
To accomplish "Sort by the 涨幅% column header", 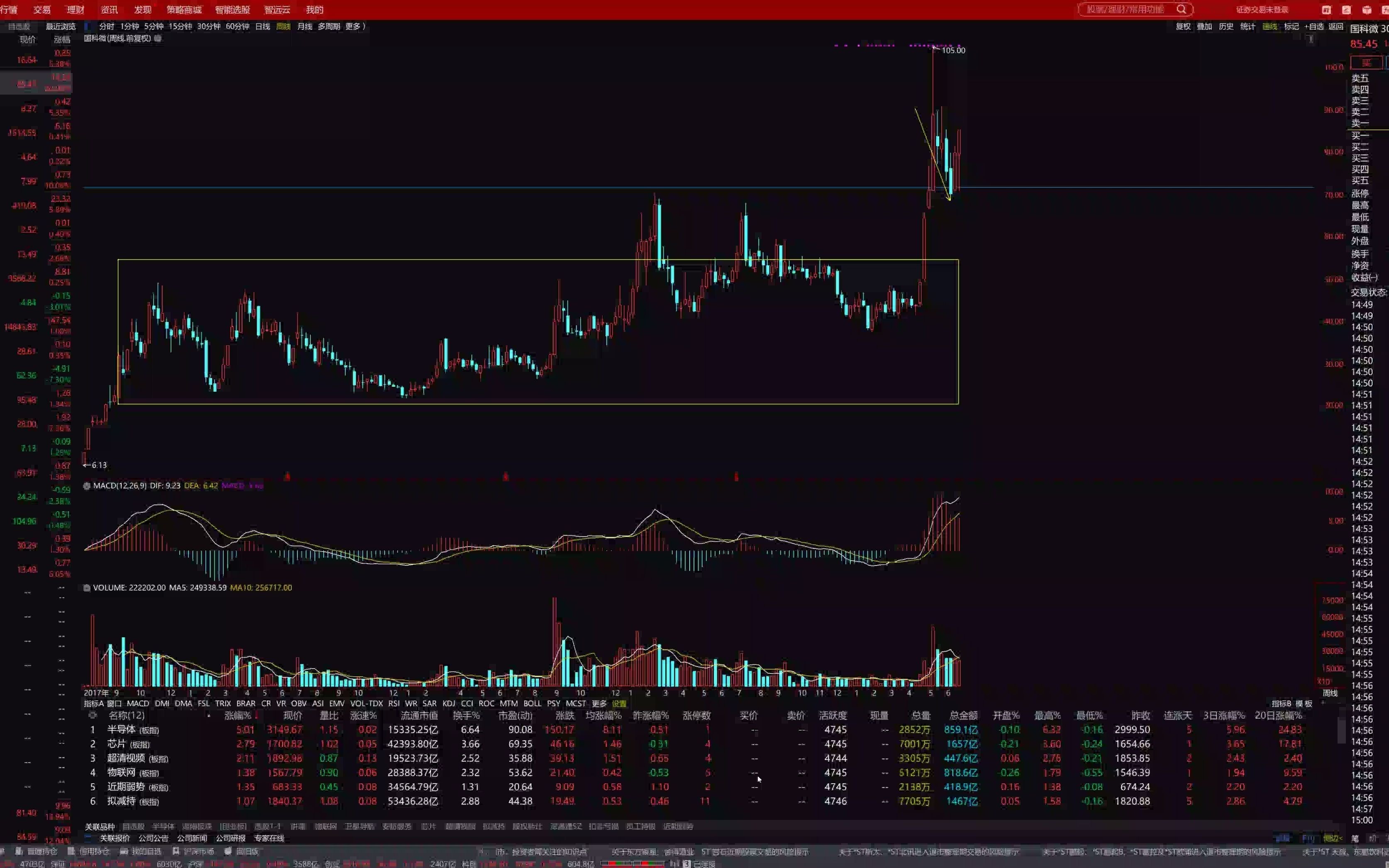I will (x=238, y=715).
